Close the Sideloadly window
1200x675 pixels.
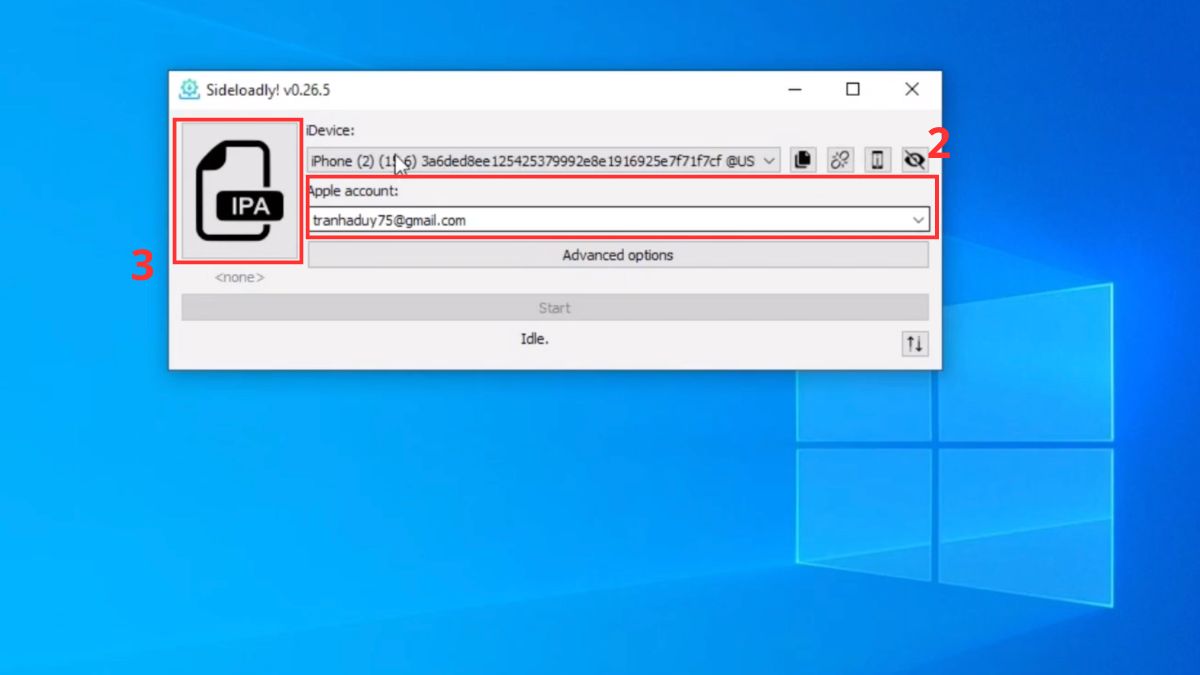click(x=912, y=89)
